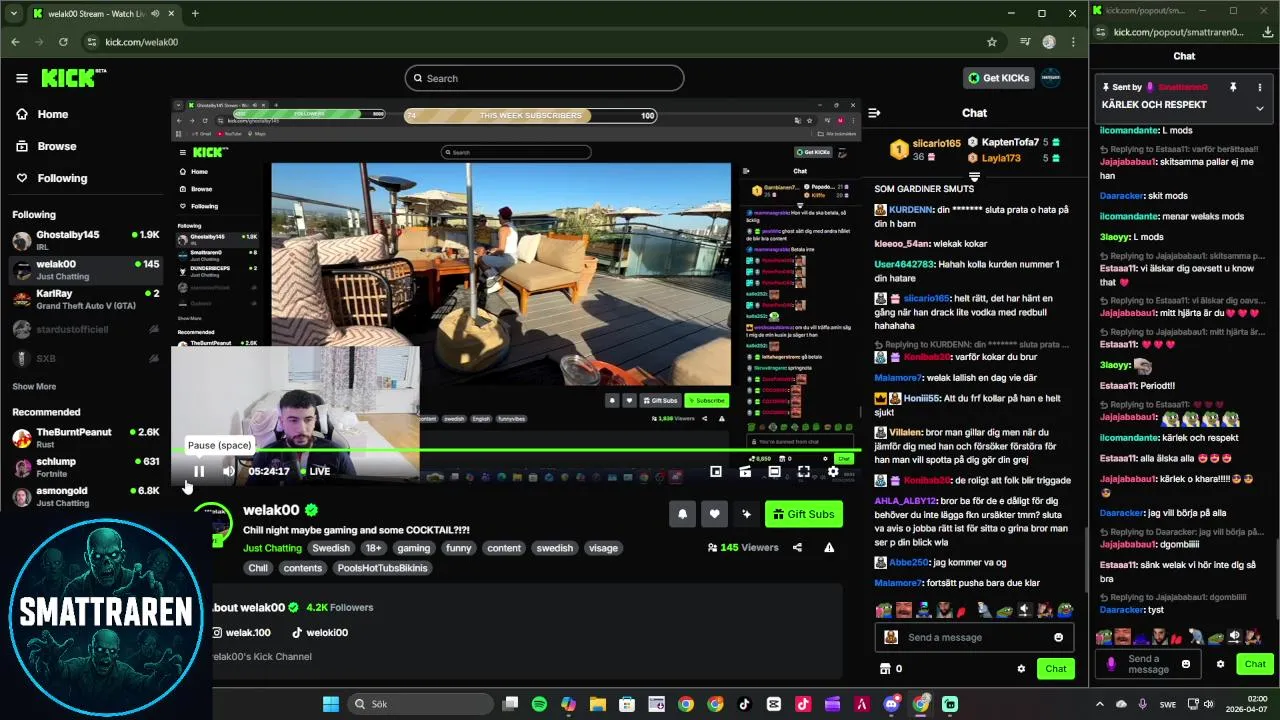Open the Kick hamburger sidebar menu
The image size is (1280, 720).
click(x=21, y=78)
